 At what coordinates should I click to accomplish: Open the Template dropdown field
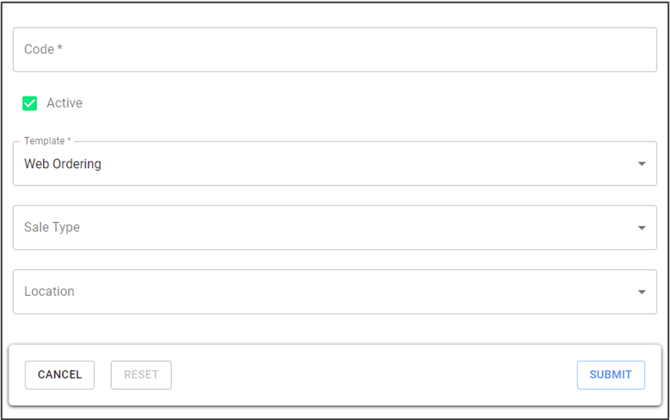(334, 164)
